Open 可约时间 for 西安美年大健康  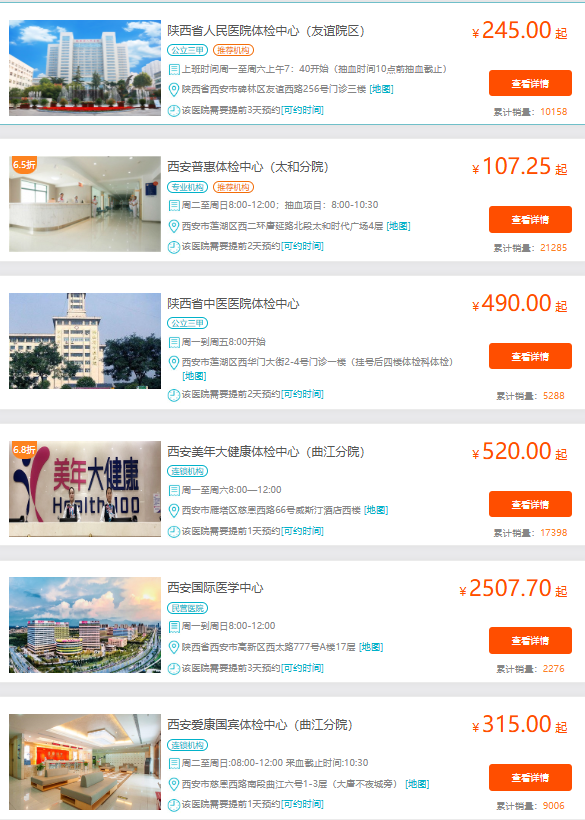[302, 531]
